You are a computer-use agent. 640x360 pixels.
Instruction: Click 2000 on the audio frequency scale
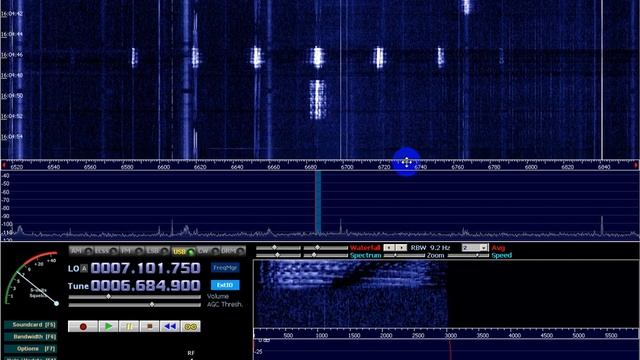pos(386,336)
